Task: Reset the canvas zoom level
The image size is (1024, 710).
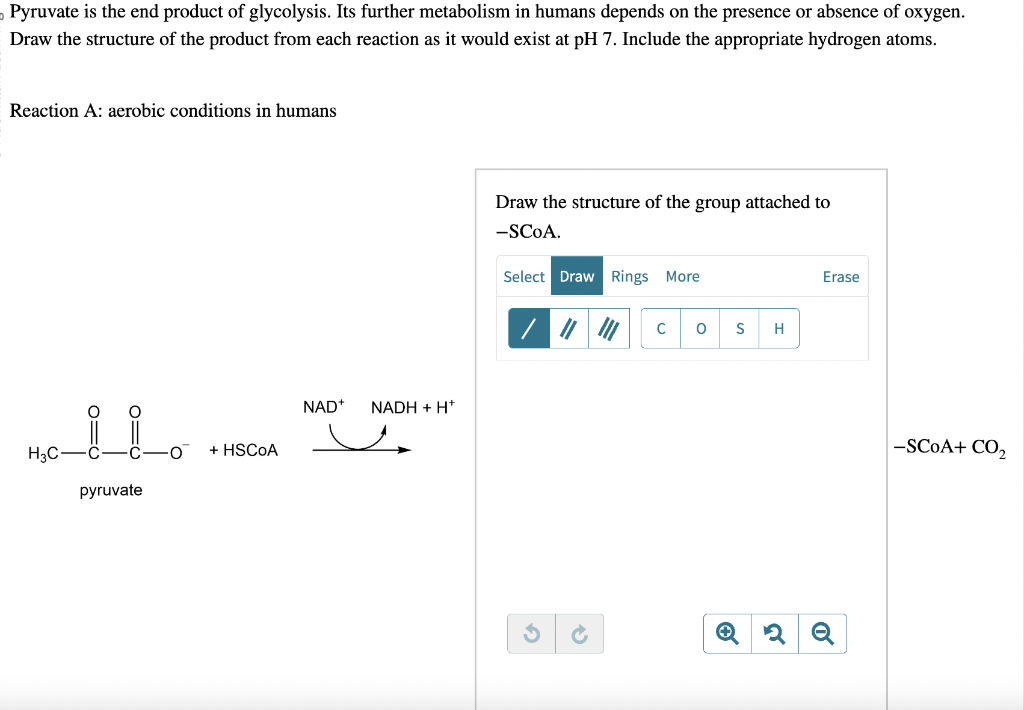Action: click(x=774, y=633)
